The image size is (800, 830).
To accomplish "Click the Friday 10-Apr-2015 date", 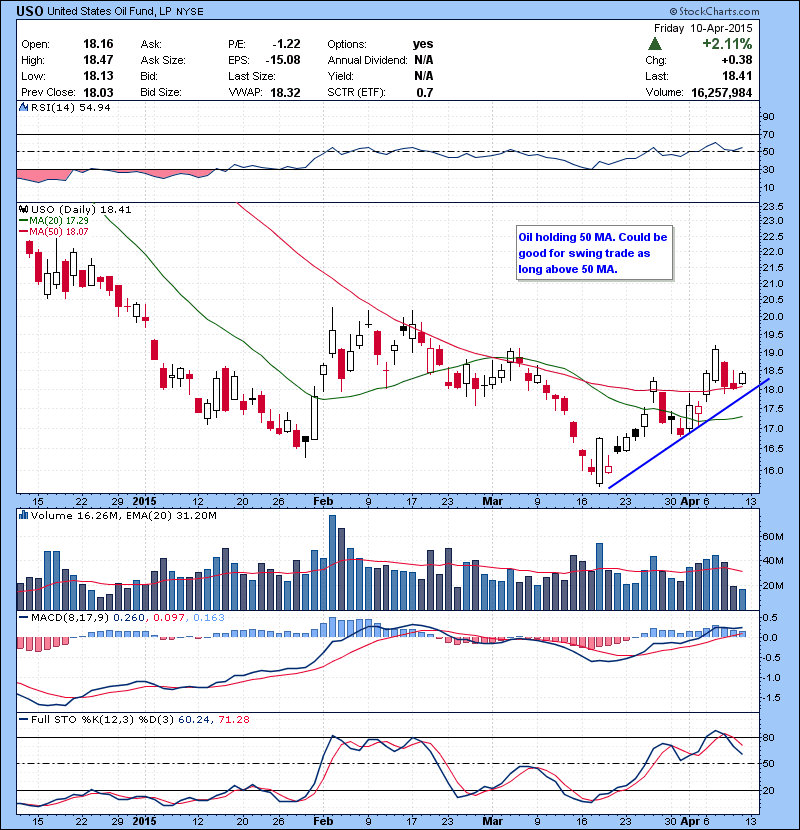I will pyautogui.click(x=703, y=28).
